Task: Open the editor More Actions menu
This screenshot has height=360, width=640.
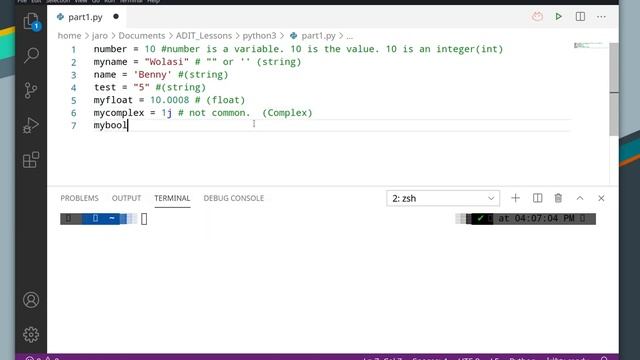Action: (601, 17)
